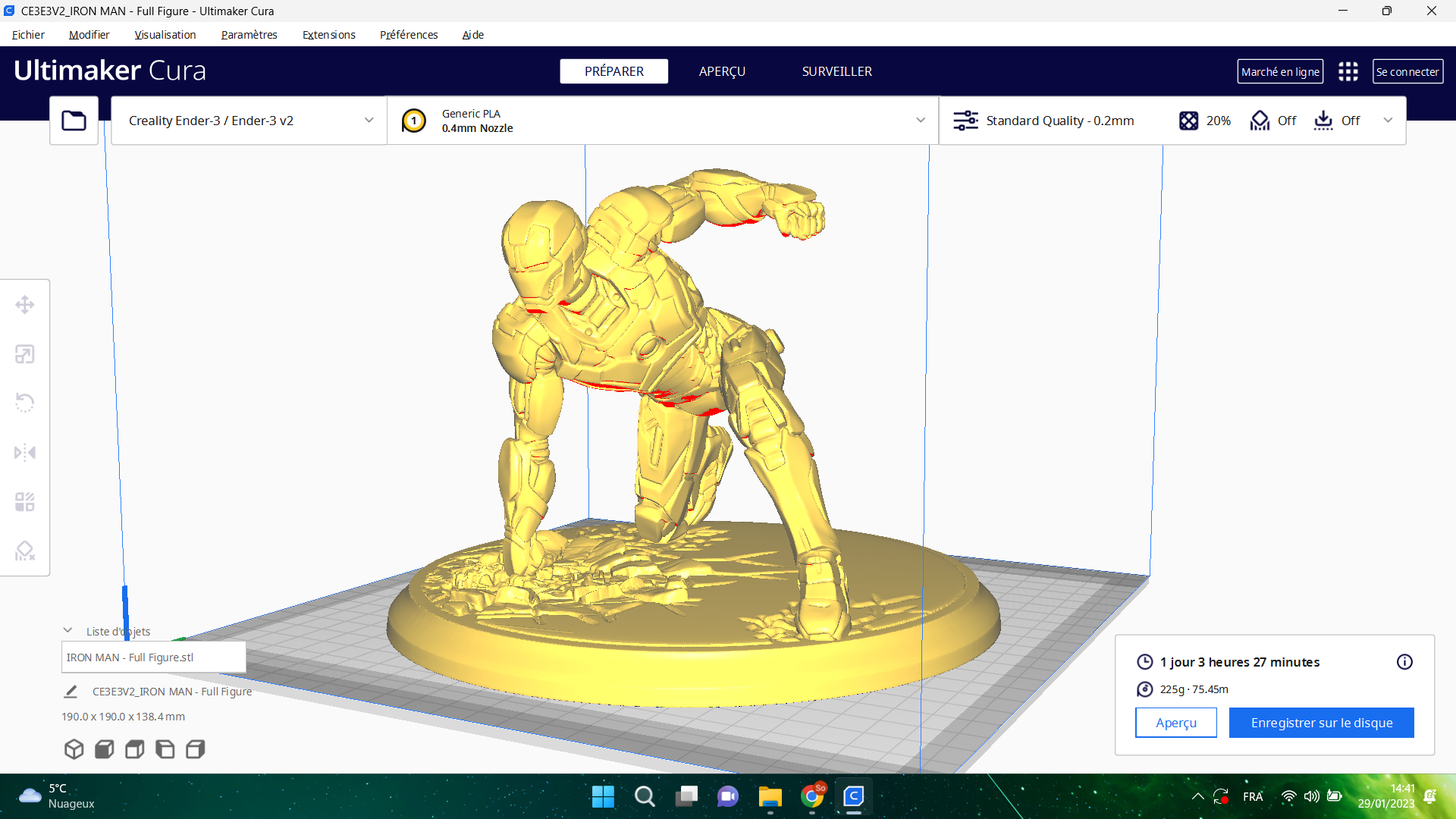This screenshot has height=819, width=1456.
Task: Open Google Chrome from taskbar
Action: pyautogui.click(x=811, y=796)
